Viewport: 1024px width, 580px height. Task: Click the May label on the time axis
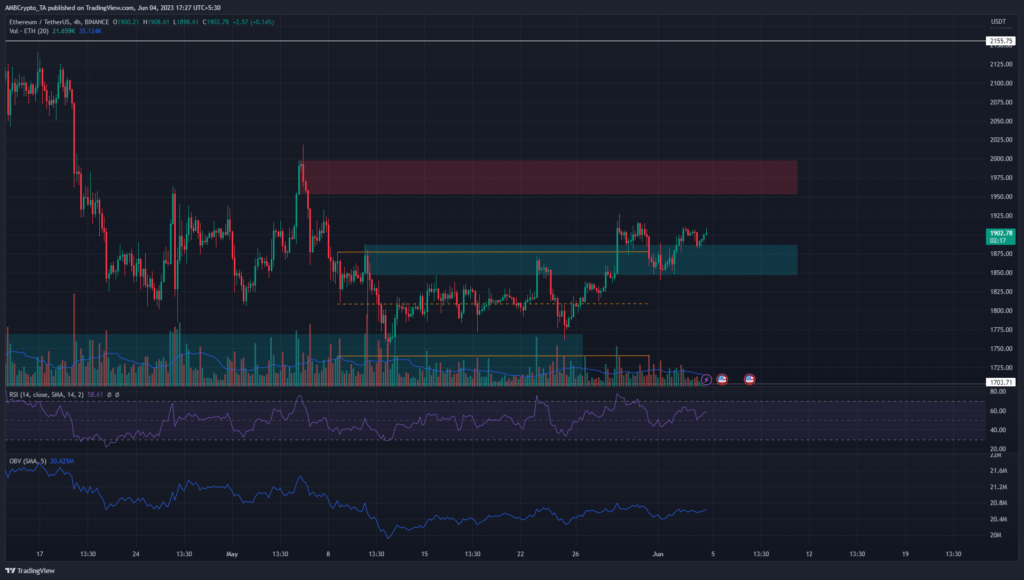tap(232, 552)
